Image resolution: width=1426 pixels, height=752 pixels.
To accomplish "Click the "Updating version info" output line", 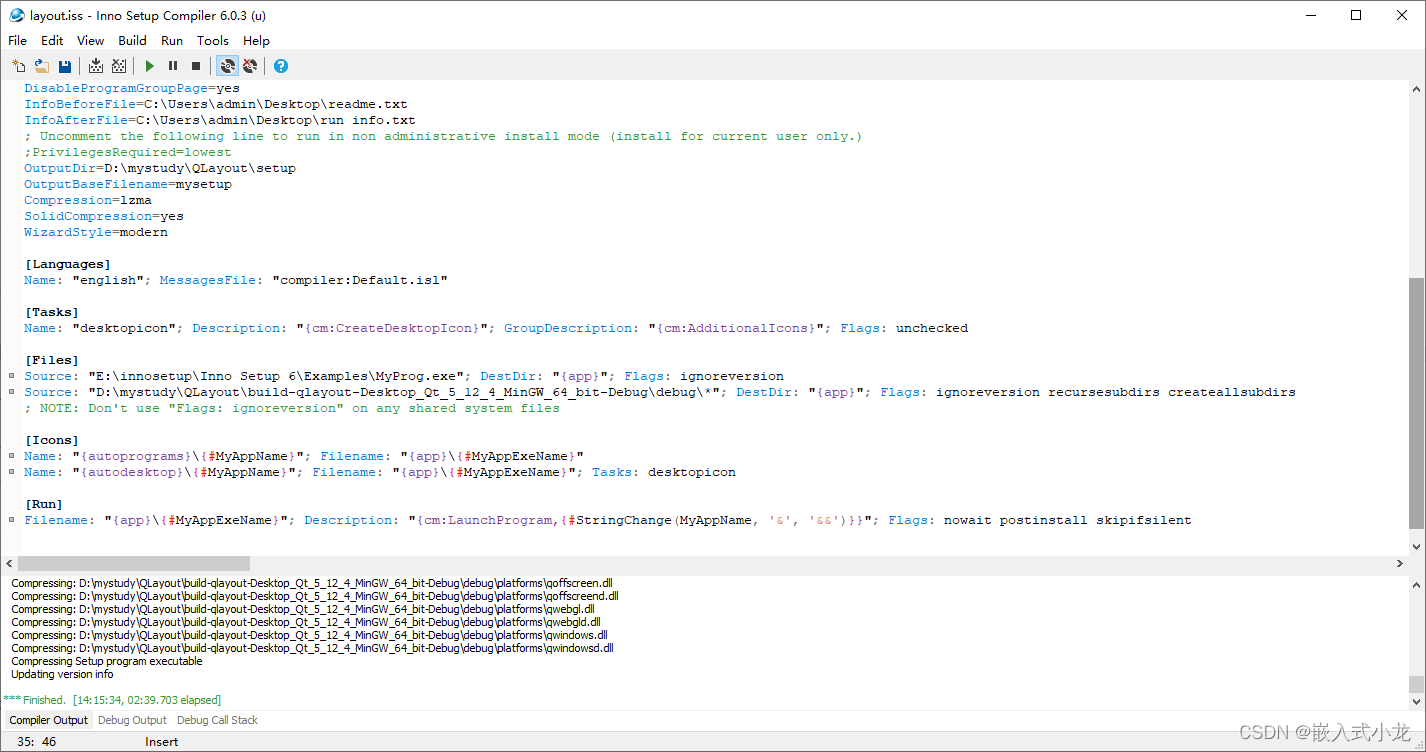I will pos(62,674).
